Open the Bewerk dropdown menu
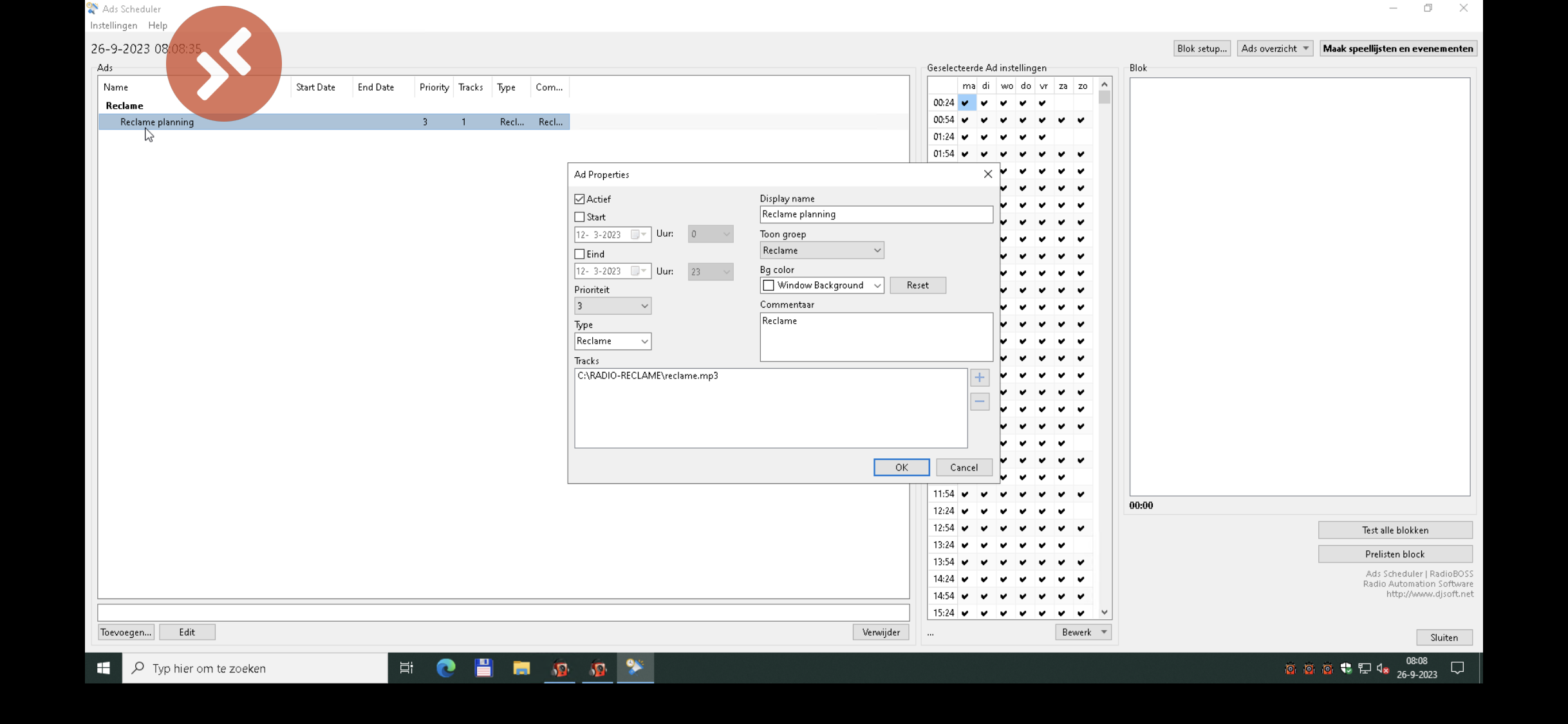 coord(1083,632)
